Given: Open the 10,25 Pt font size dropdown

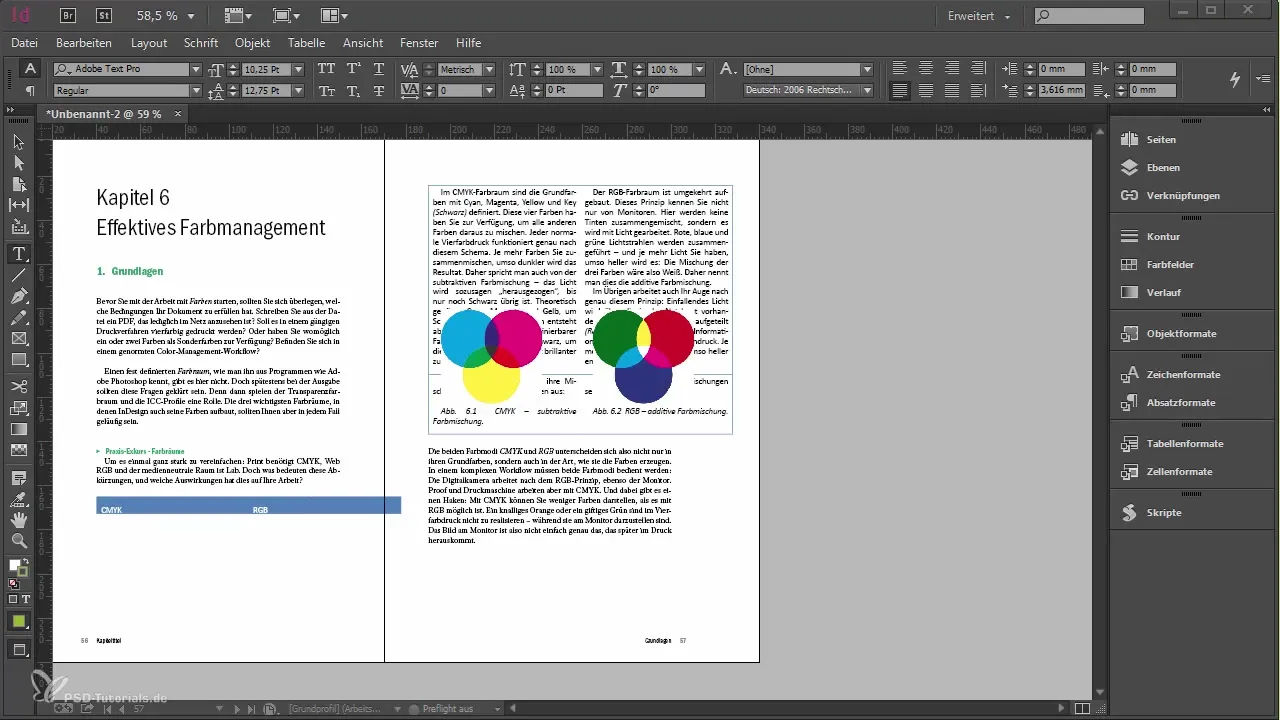Looking at the screenshot, I should point(300,70).
